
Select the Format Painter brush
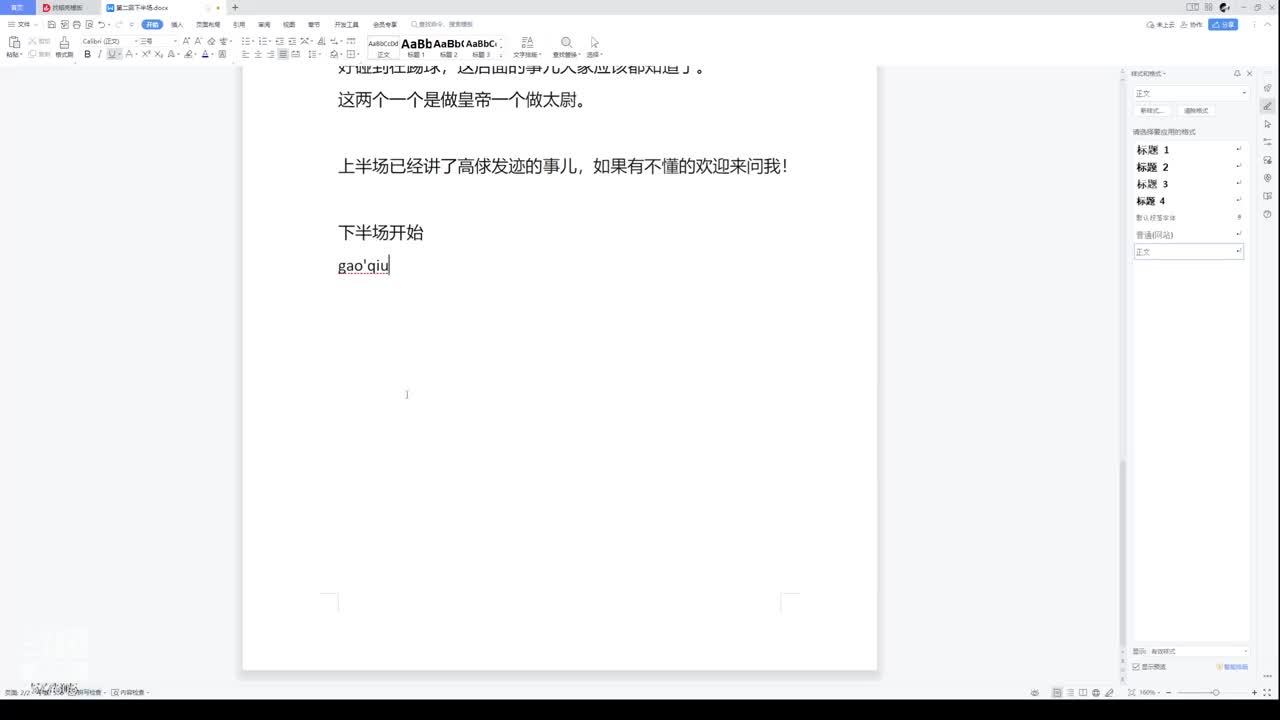(64, 43)
